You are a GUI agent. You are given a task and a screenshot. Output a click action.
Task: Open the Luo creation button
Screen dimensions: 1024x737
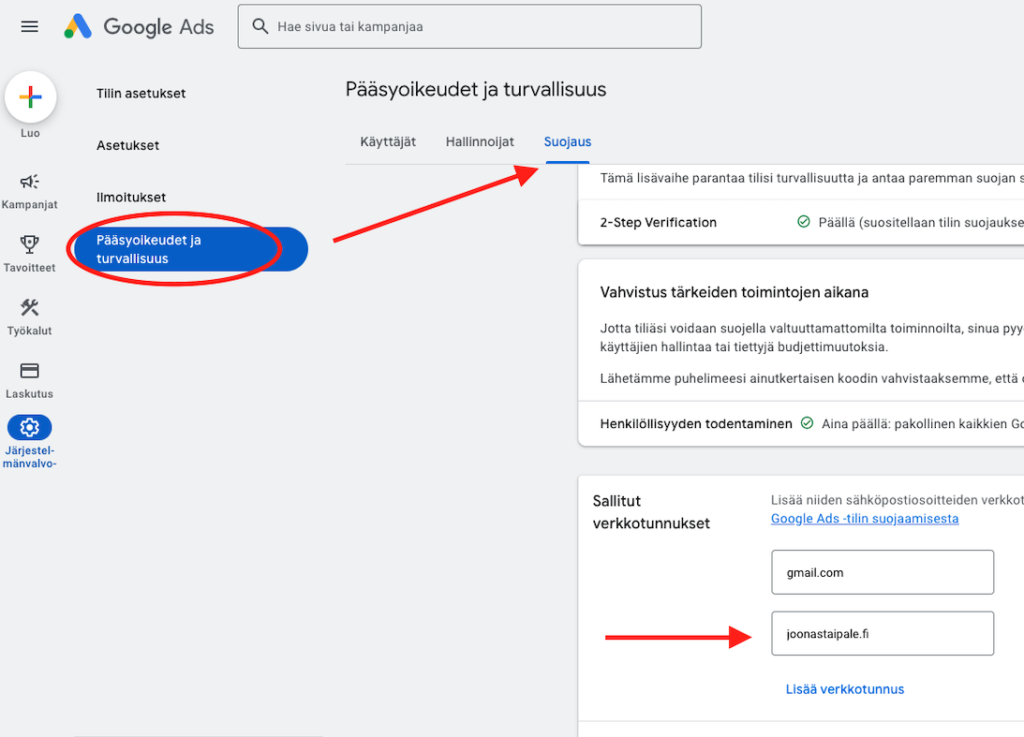pos(30,97)
